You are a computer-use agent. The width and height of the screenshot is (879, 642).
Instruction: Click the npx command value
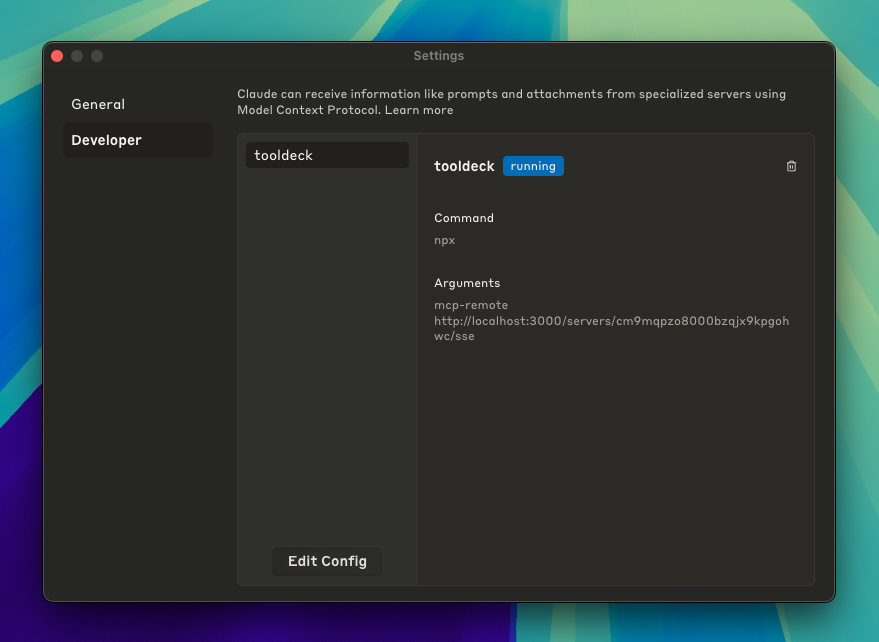point(445,241)
